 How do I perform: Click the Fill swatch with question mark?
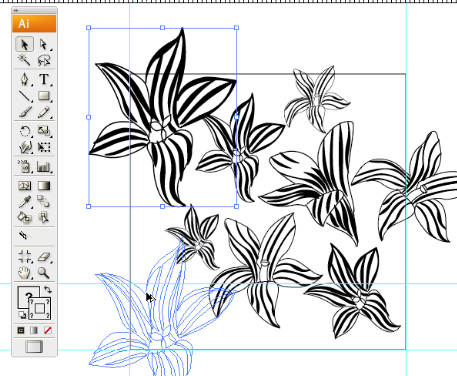(x=24, y=293)
